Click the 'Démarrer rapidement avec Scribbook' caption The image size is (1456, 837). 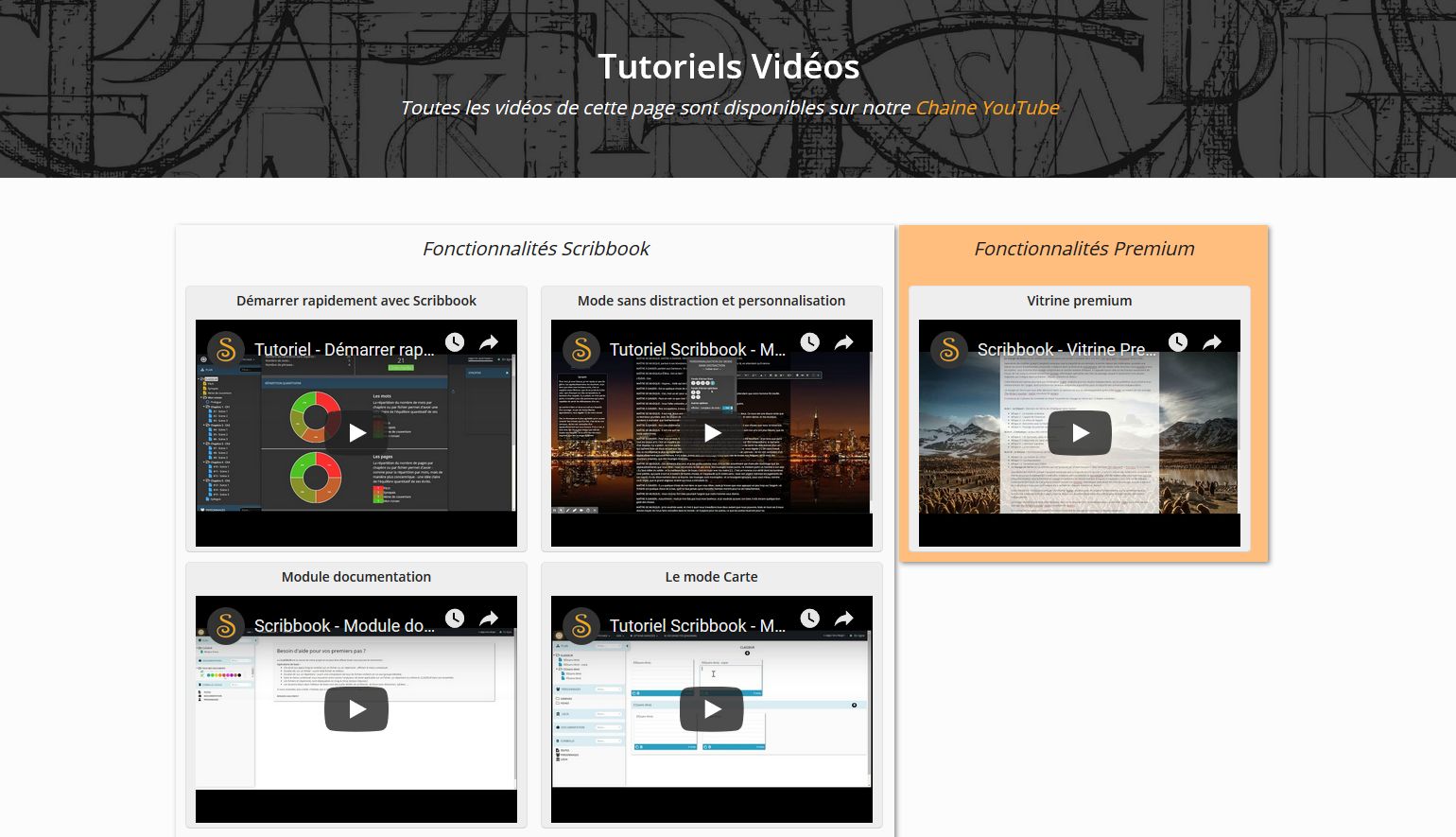pyautogui.click(x=356, y=301)
